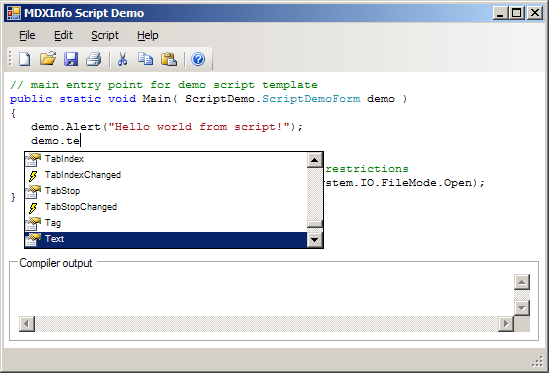Click the Compiler output left scroll arrow
Image resolution: width=549 pixels, height=373 pixels.
click(27, 324)
